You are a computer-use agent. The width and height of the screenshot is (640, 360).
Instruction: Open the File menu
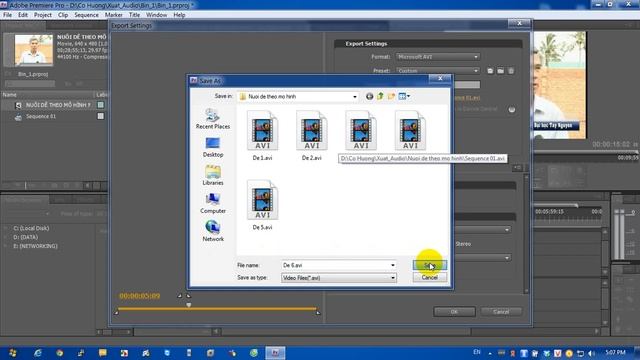7,15
